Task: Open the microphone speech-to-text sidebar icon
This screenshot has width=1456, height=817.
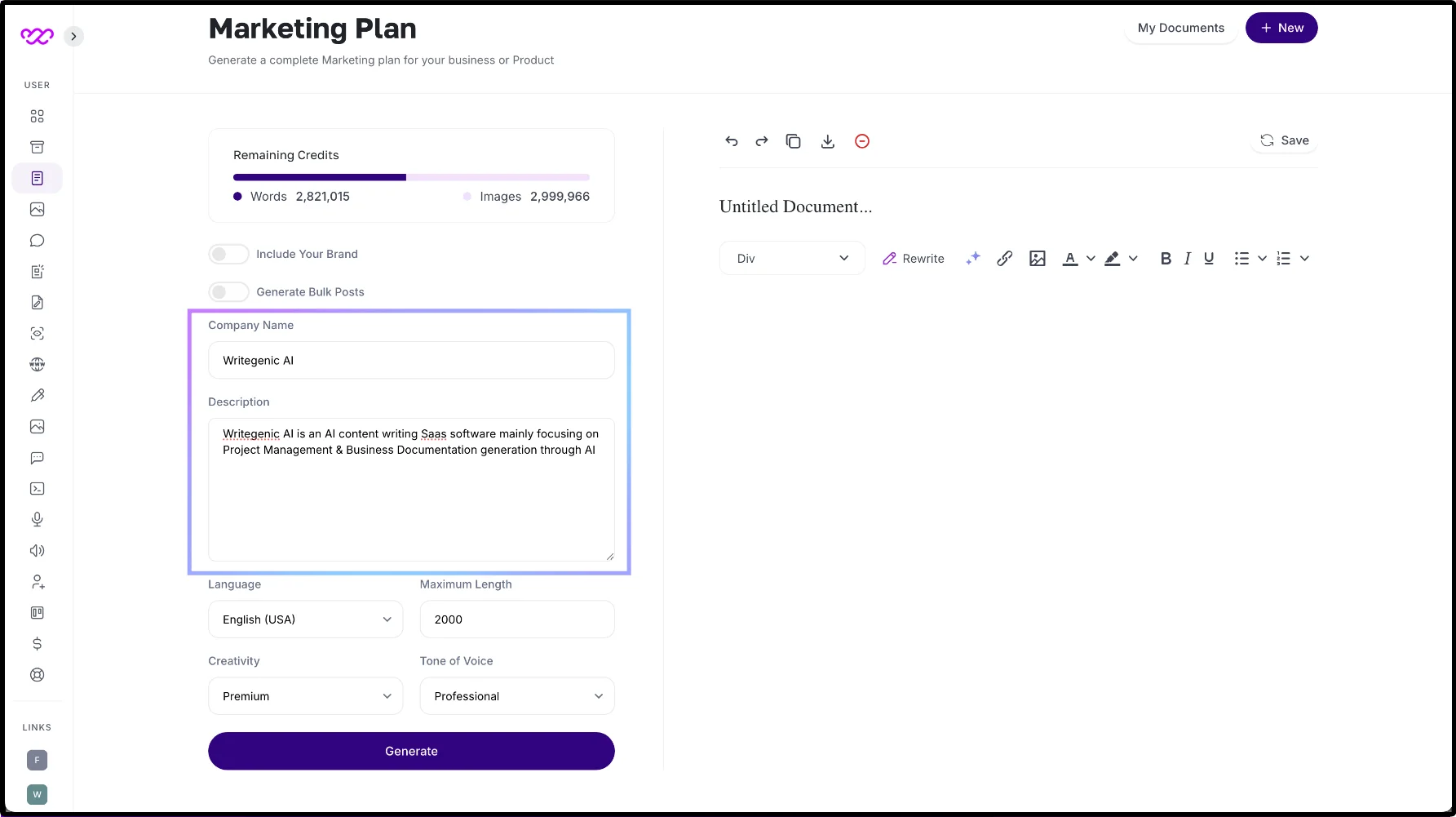Action: (x=37, y=519)
